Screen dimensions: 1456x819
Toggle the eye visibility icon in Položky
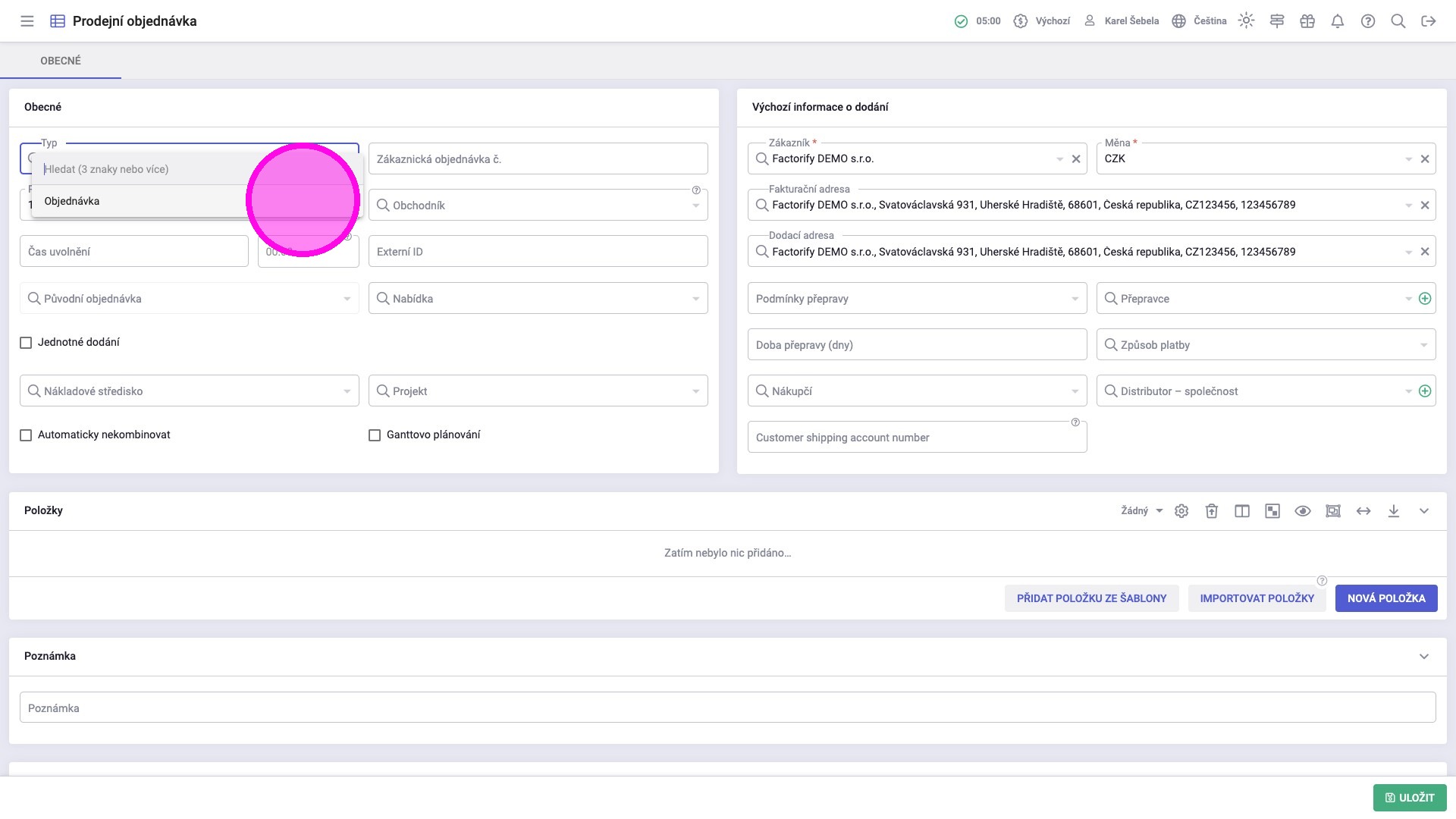pos(1303,511)
